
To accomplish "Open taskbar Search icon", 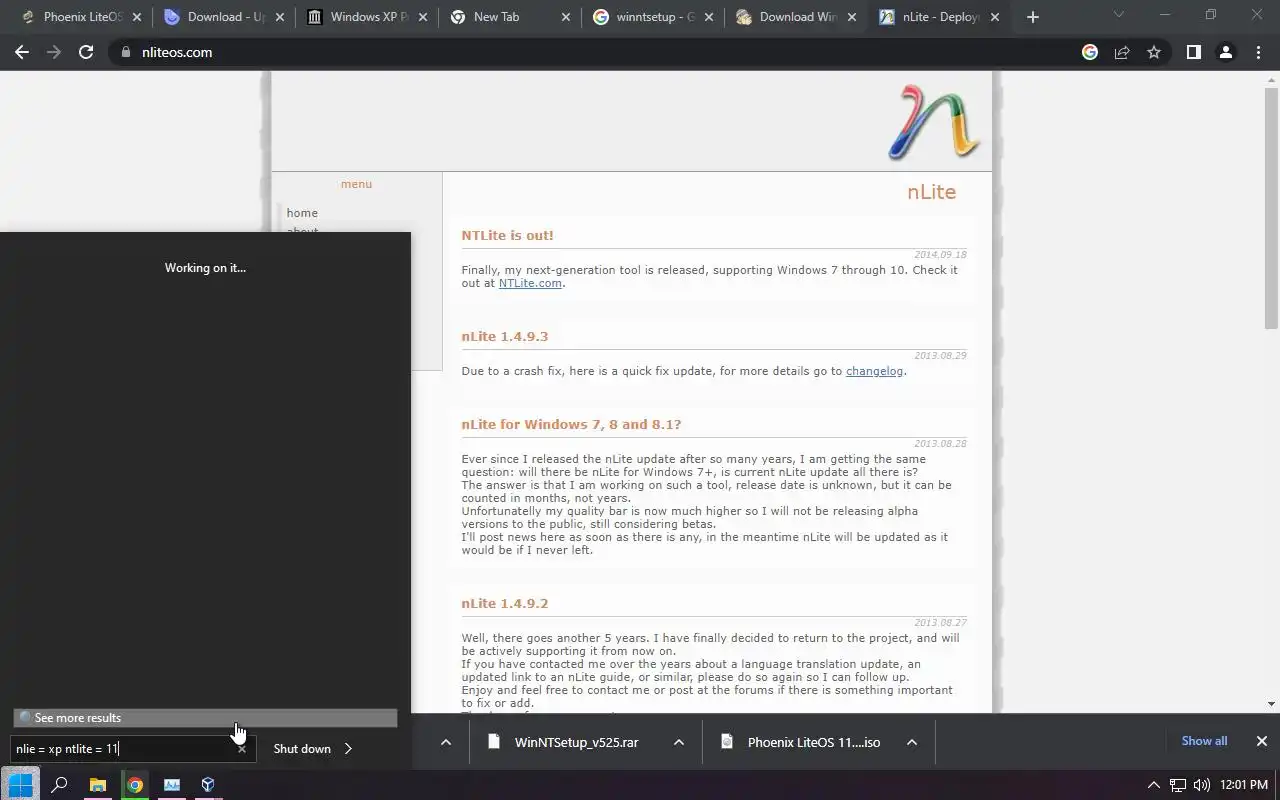I will tap(59, 785).
